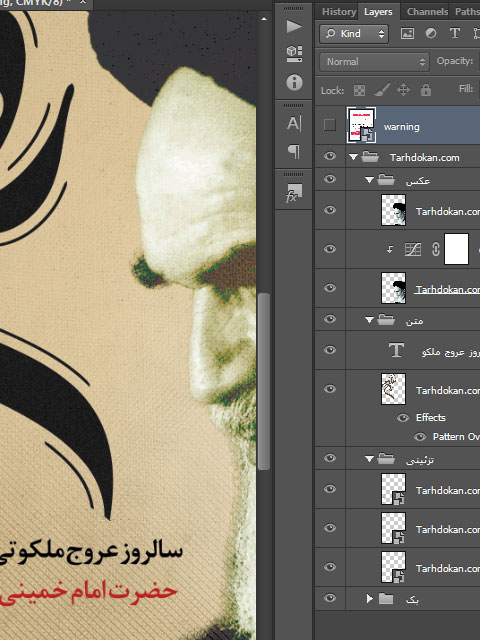
Task: Click the clipping mask arrow on Curves layer
Action: pyautogui.click(x=390, y=249)
